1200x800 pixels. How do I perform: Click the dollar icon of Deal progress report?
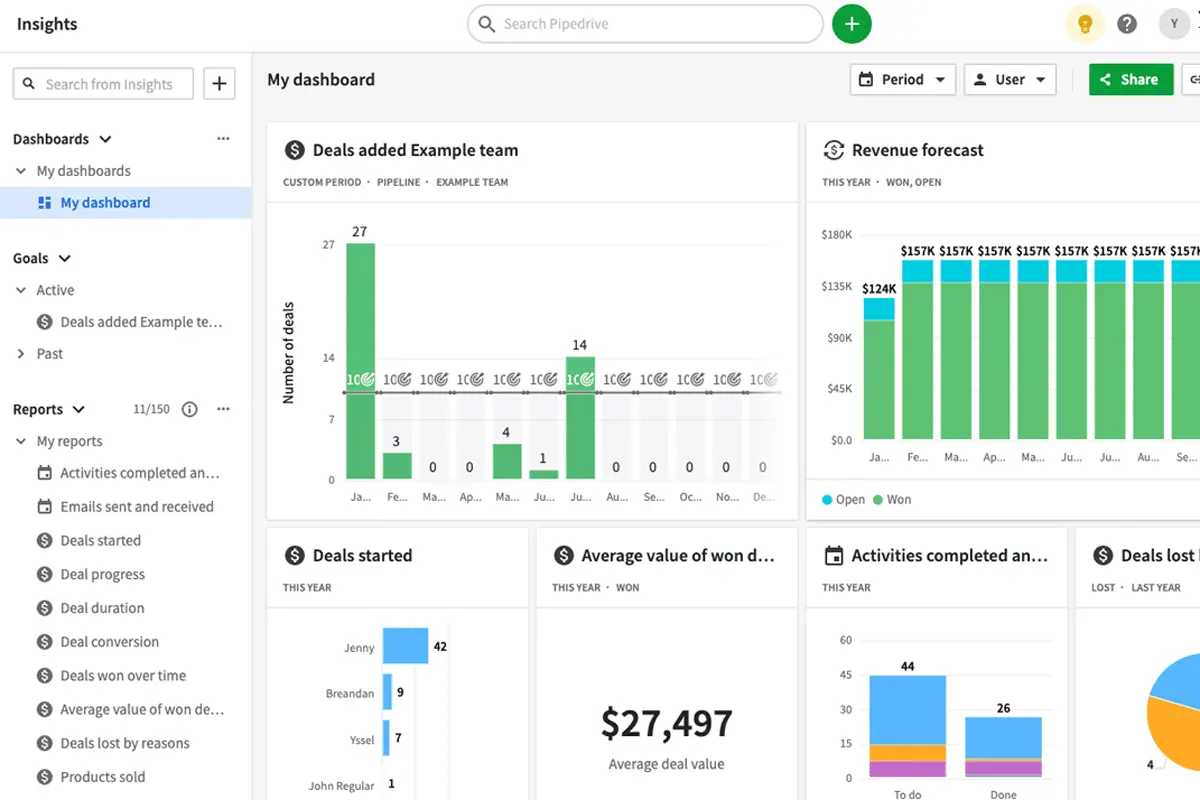[x=44, y=574]
